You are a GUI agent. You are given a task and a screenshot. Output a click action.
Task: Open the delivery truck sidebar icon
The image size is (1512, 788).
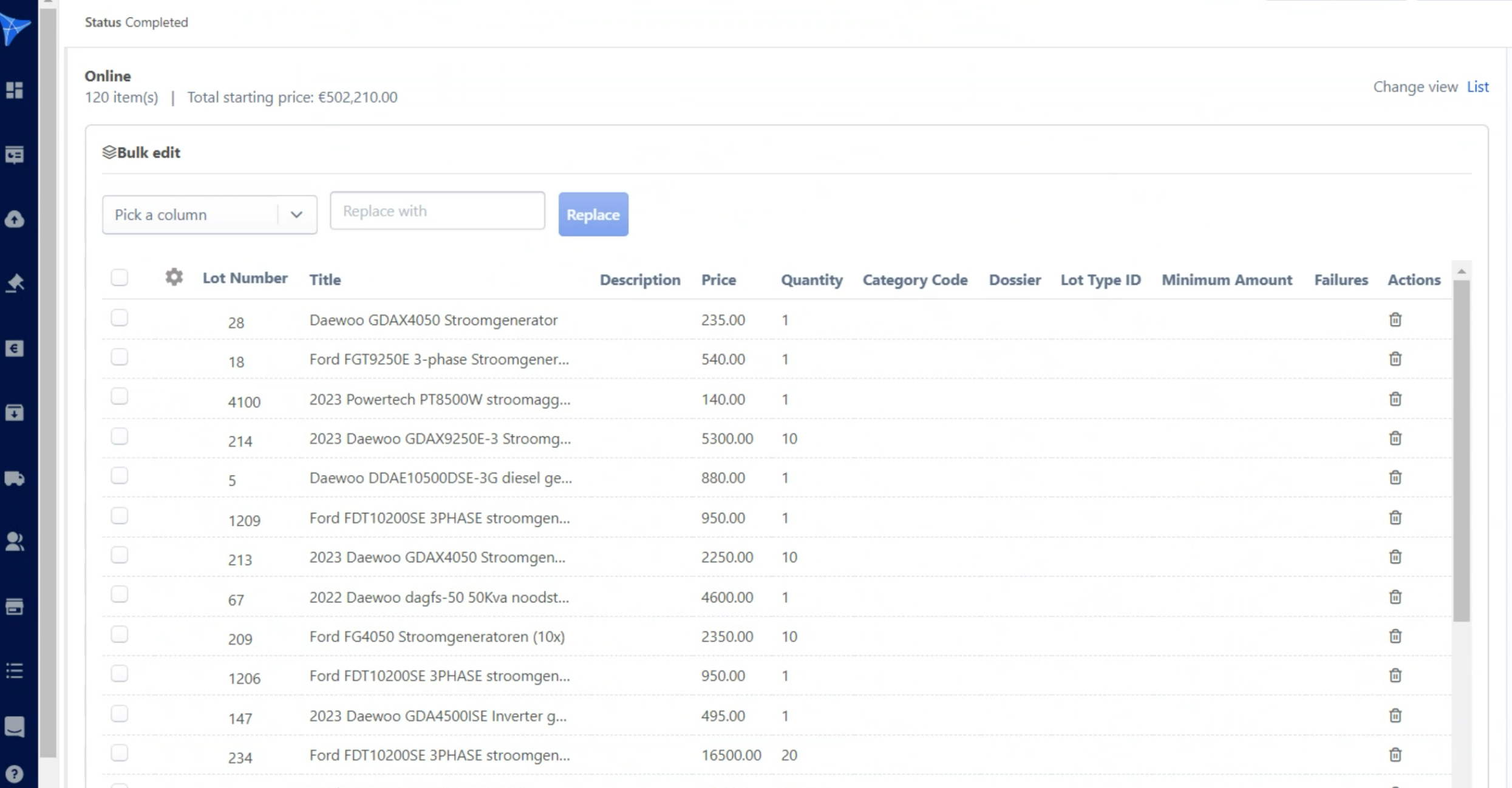tap(15, 478)
